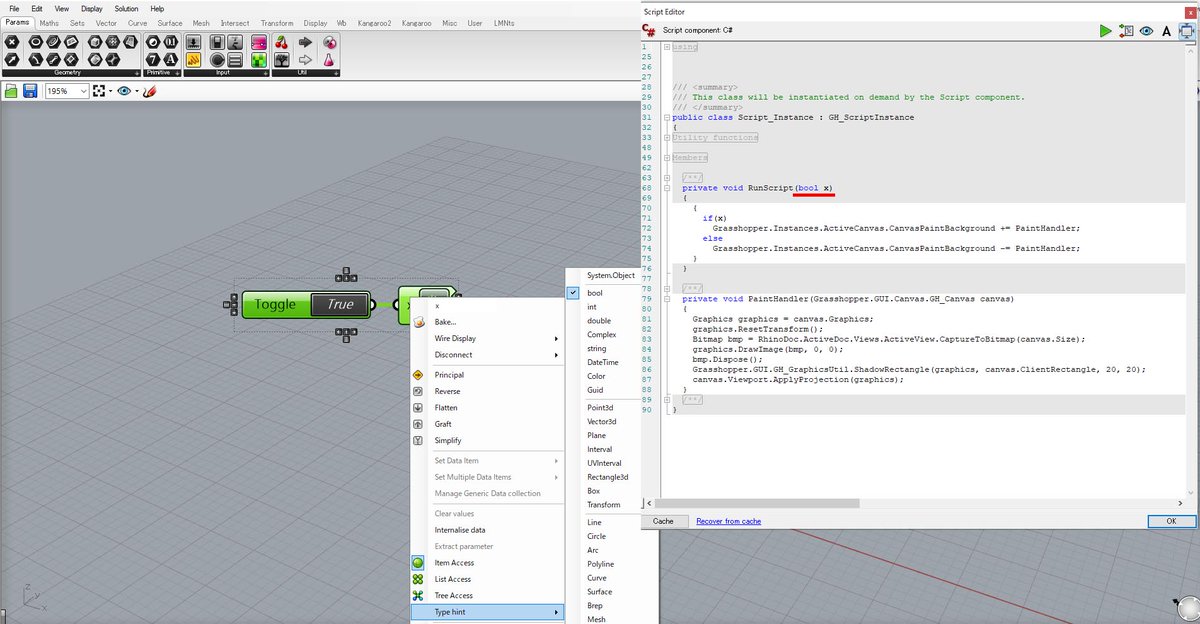The image size is (1200, 624).
Task: Click the OK button in Script Editor
Action: pos(1171,521)
